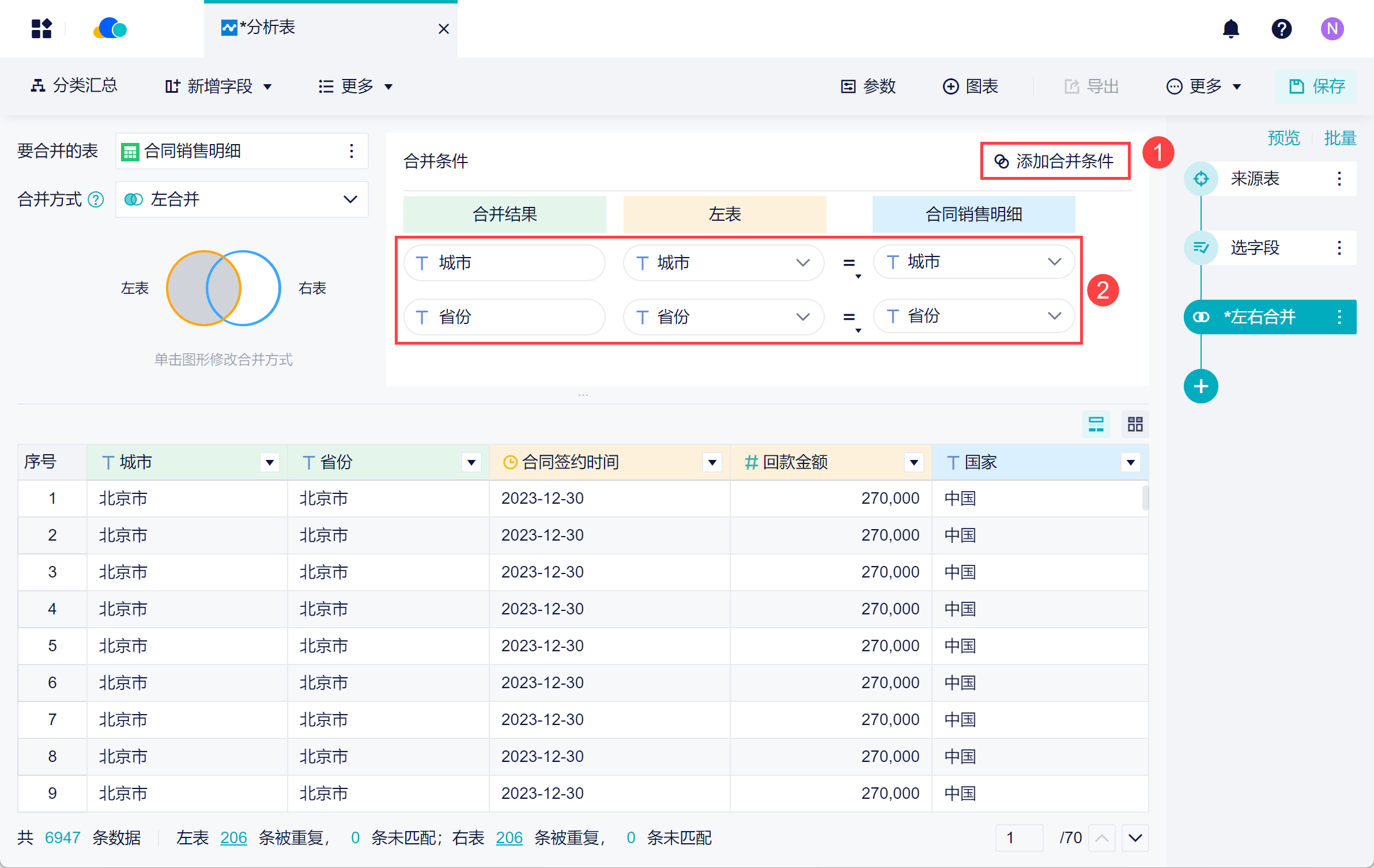Switch to list table view icon

click(x=1096, y=425)
